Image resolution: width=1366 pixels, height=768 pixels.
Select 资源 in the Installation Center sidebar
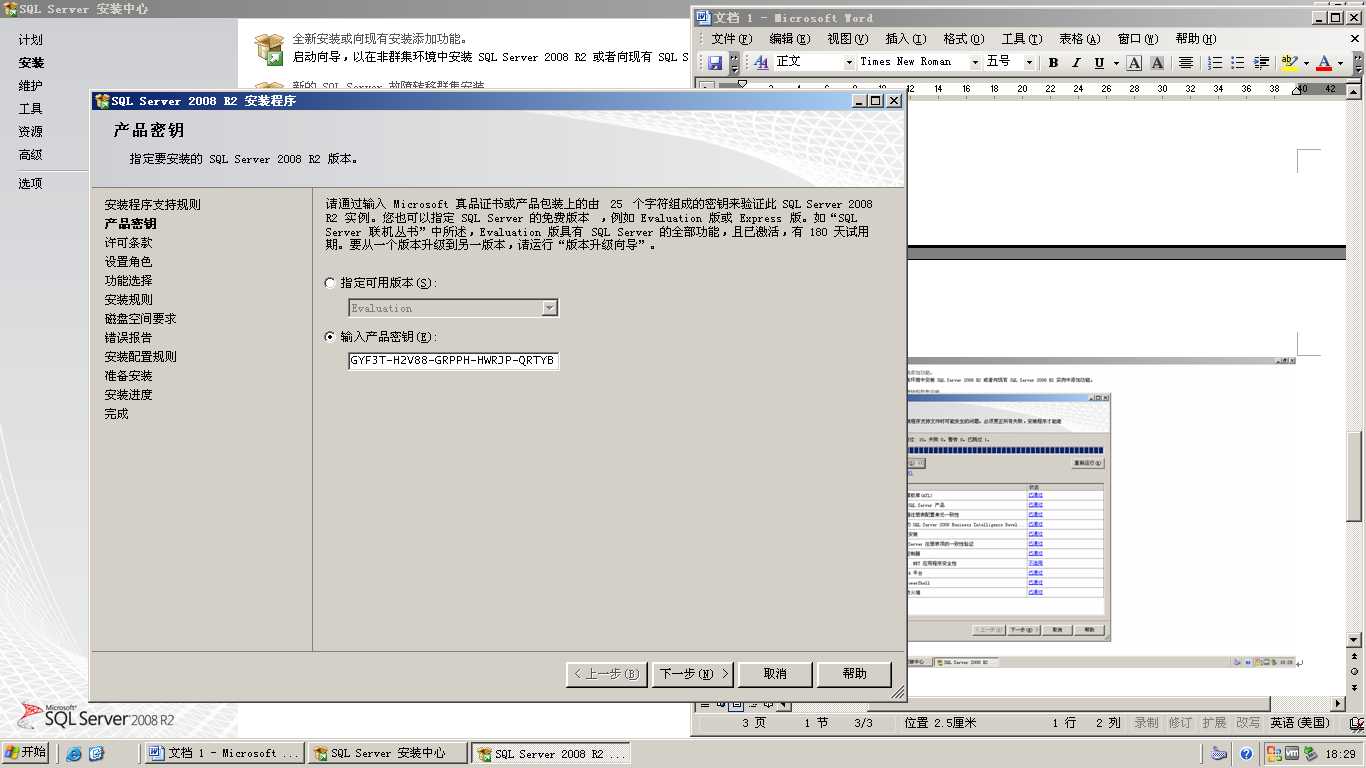click(31, 132)
